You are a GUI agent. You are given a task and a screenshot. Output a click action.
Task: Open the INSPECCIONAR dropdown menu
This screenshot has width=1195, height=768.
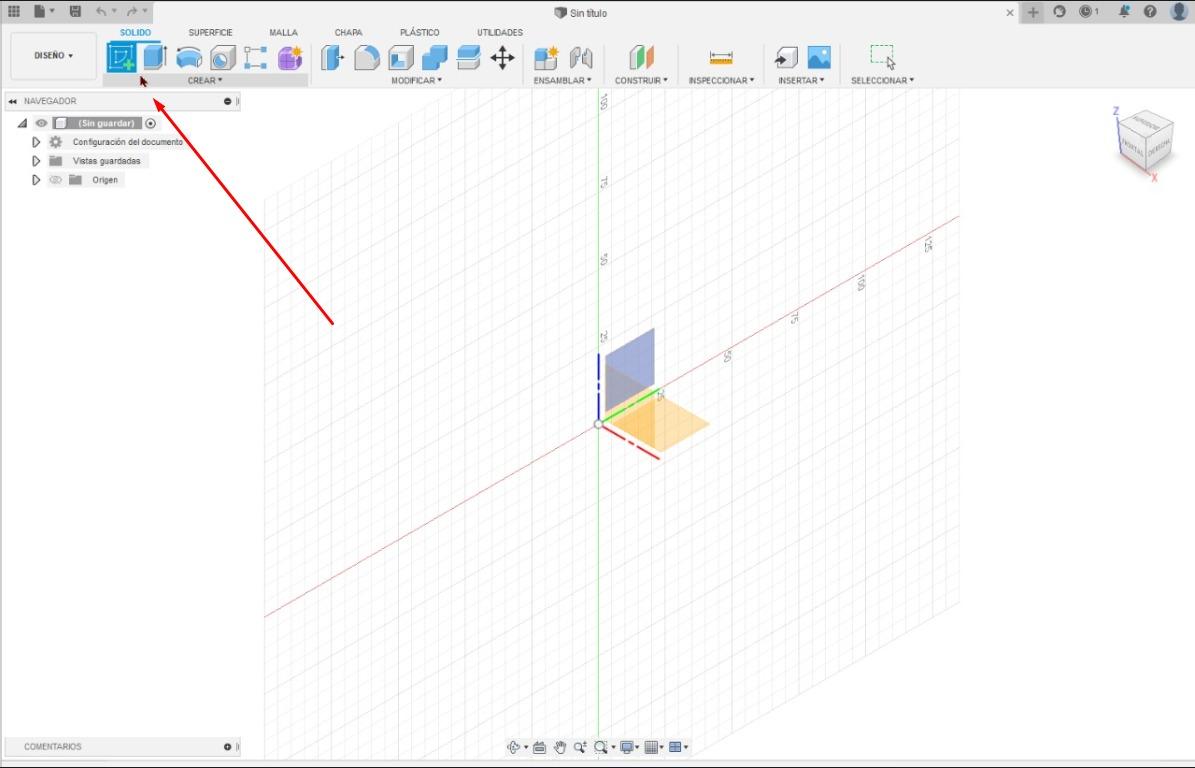[x=721, y=80]
